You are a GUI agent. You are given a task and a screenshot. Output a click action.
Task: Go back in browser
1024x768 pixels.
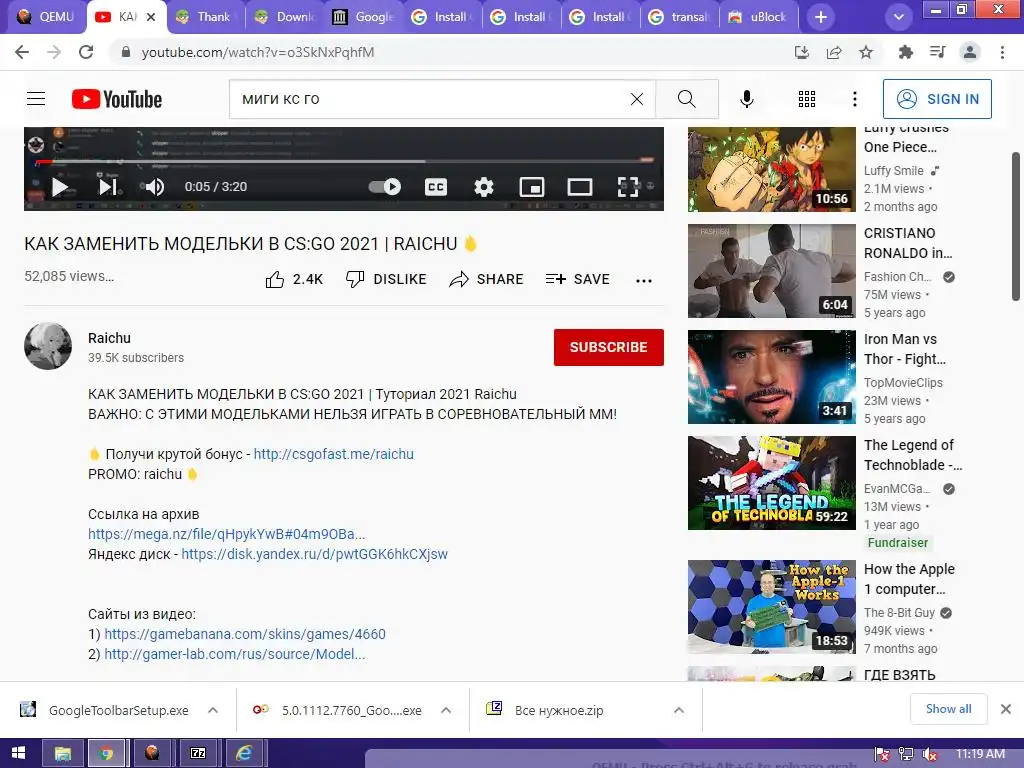point(22,52)
